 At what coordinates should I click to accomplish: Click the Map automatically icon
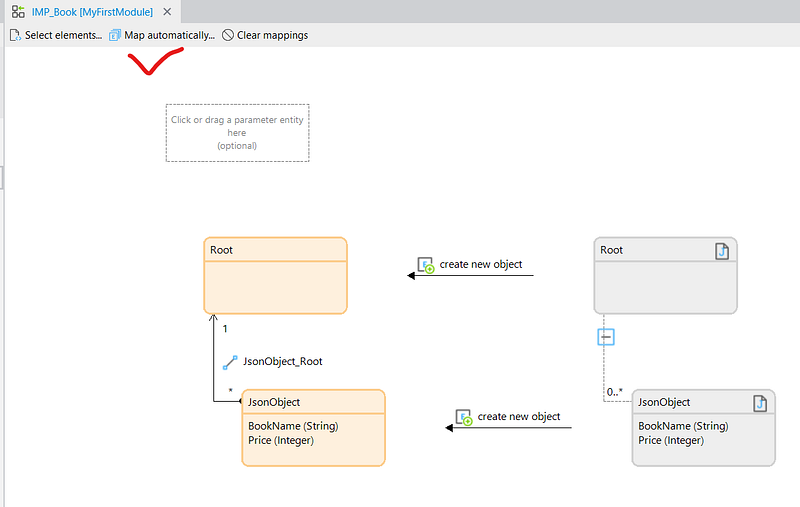click(115, 35)
